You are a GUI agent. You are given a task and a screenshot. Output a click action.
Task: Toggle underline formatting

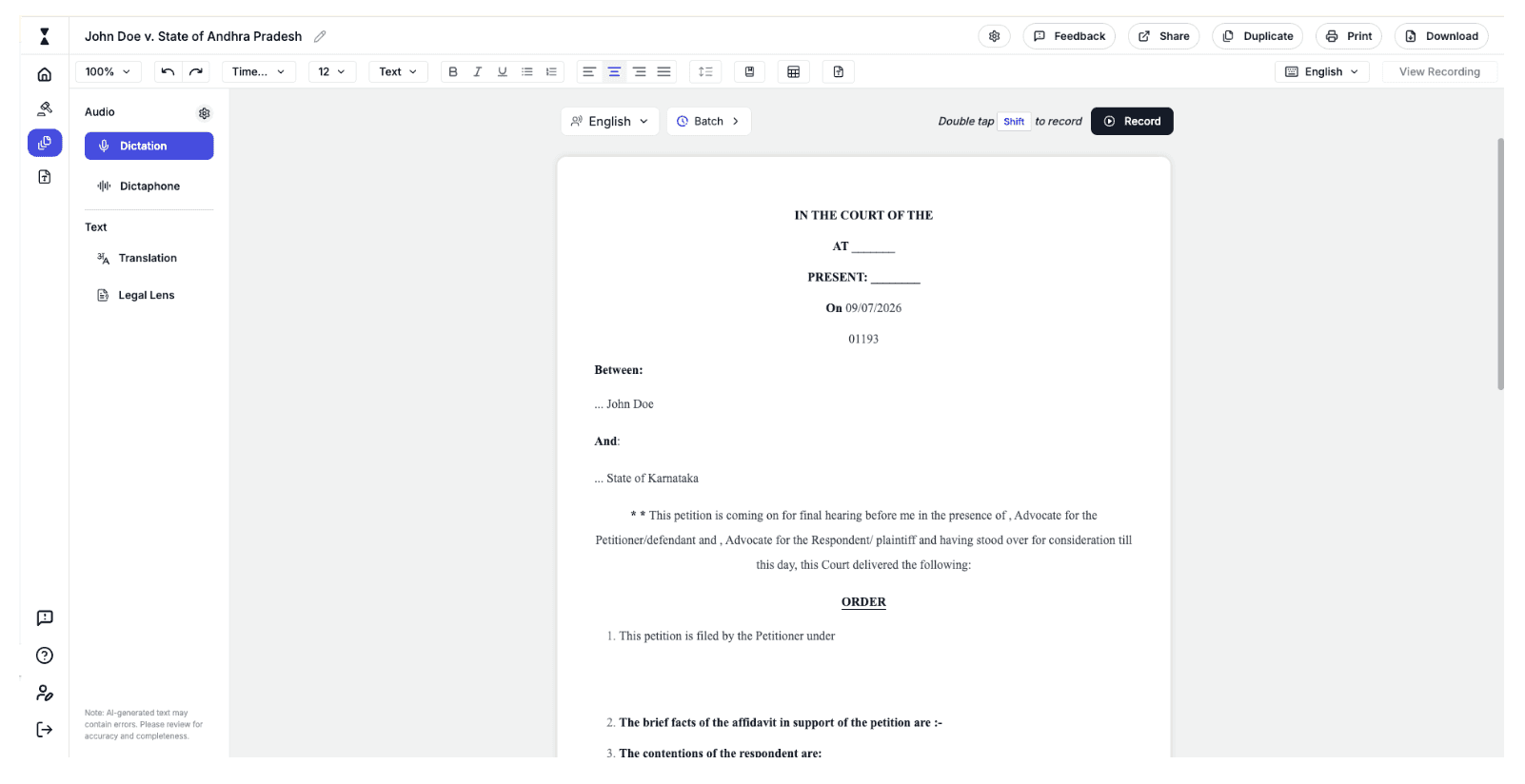tap(503, 71)
